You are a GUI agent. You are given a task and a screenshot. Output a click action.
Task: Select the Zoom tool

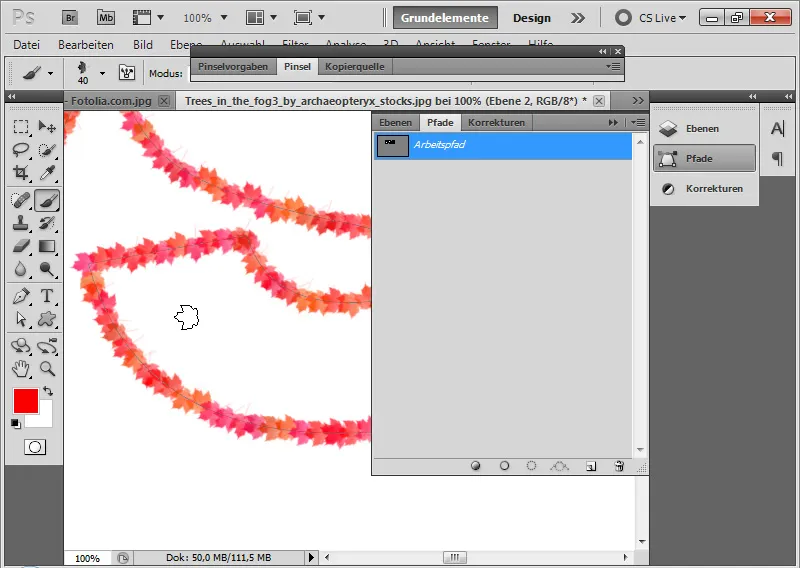click(x=47, y=368)
